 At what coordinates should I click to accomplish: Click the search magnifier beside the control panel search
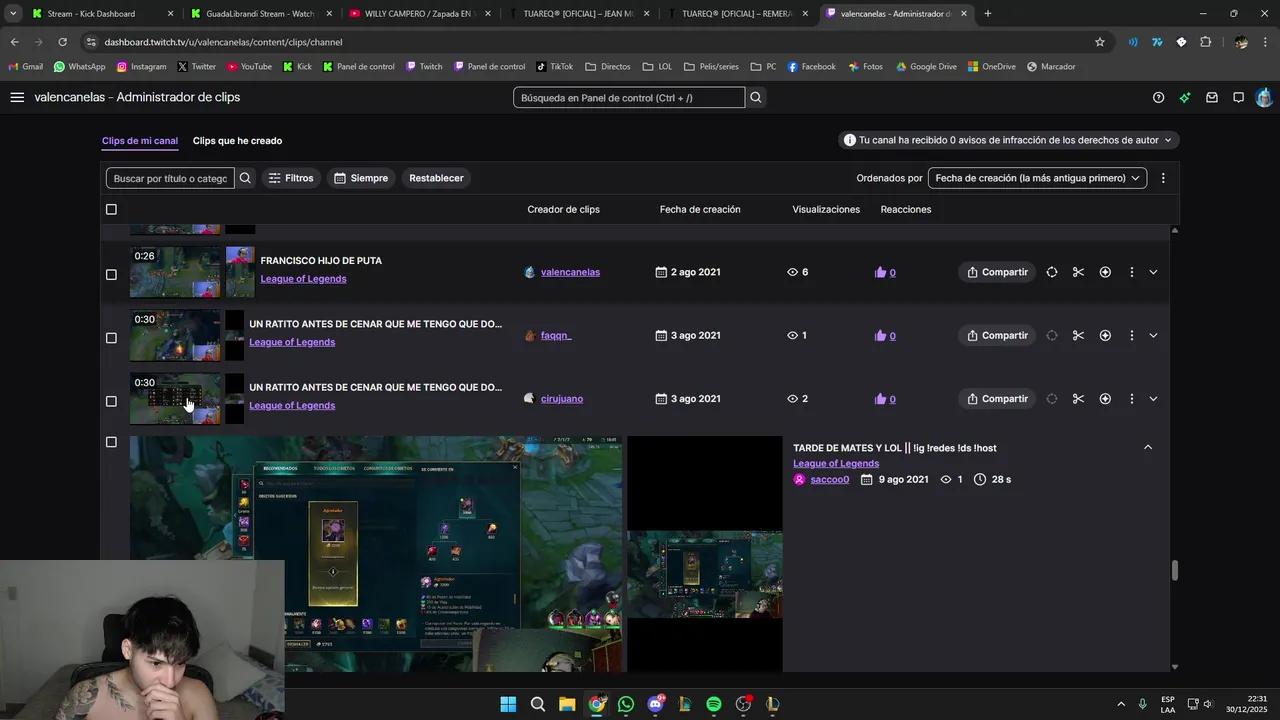[x=756, y=97]
